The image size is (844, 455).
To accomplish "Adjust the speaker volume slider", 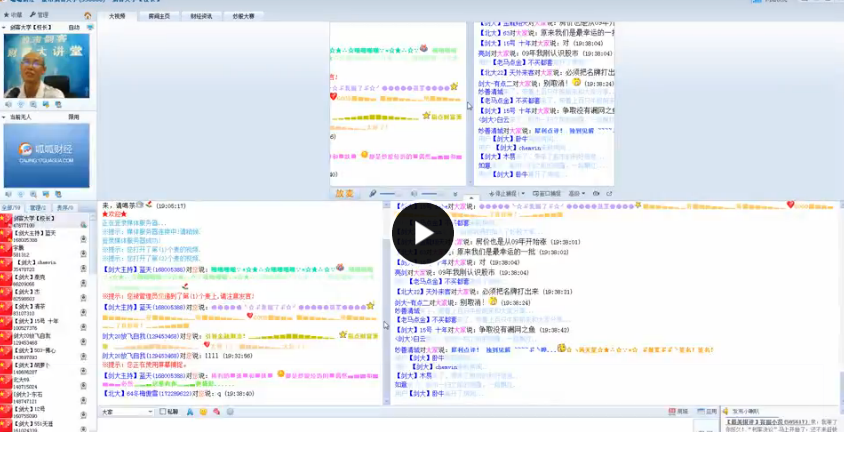I will pos(432,194).
